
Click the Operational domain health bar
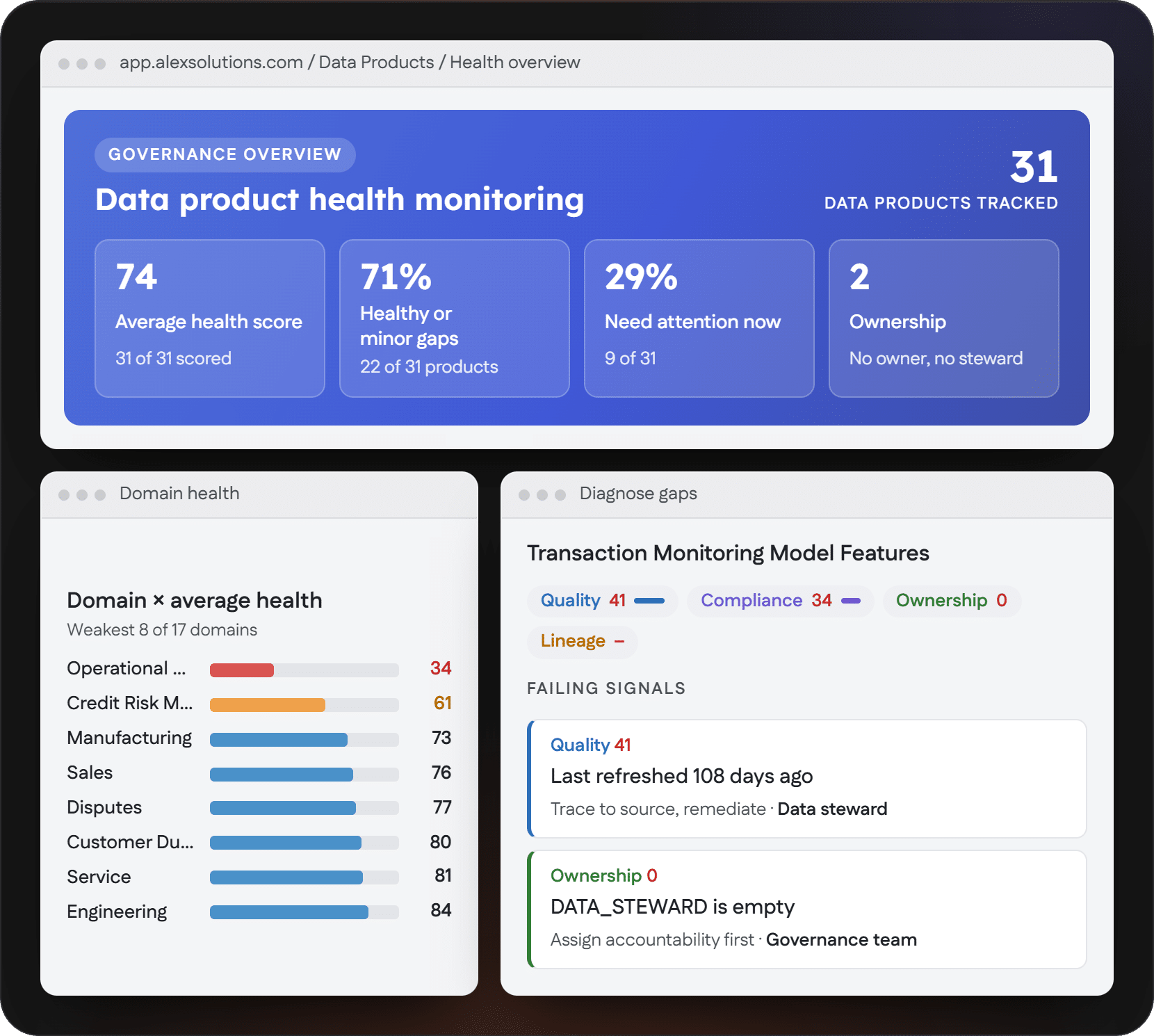(x=304, y=670)
